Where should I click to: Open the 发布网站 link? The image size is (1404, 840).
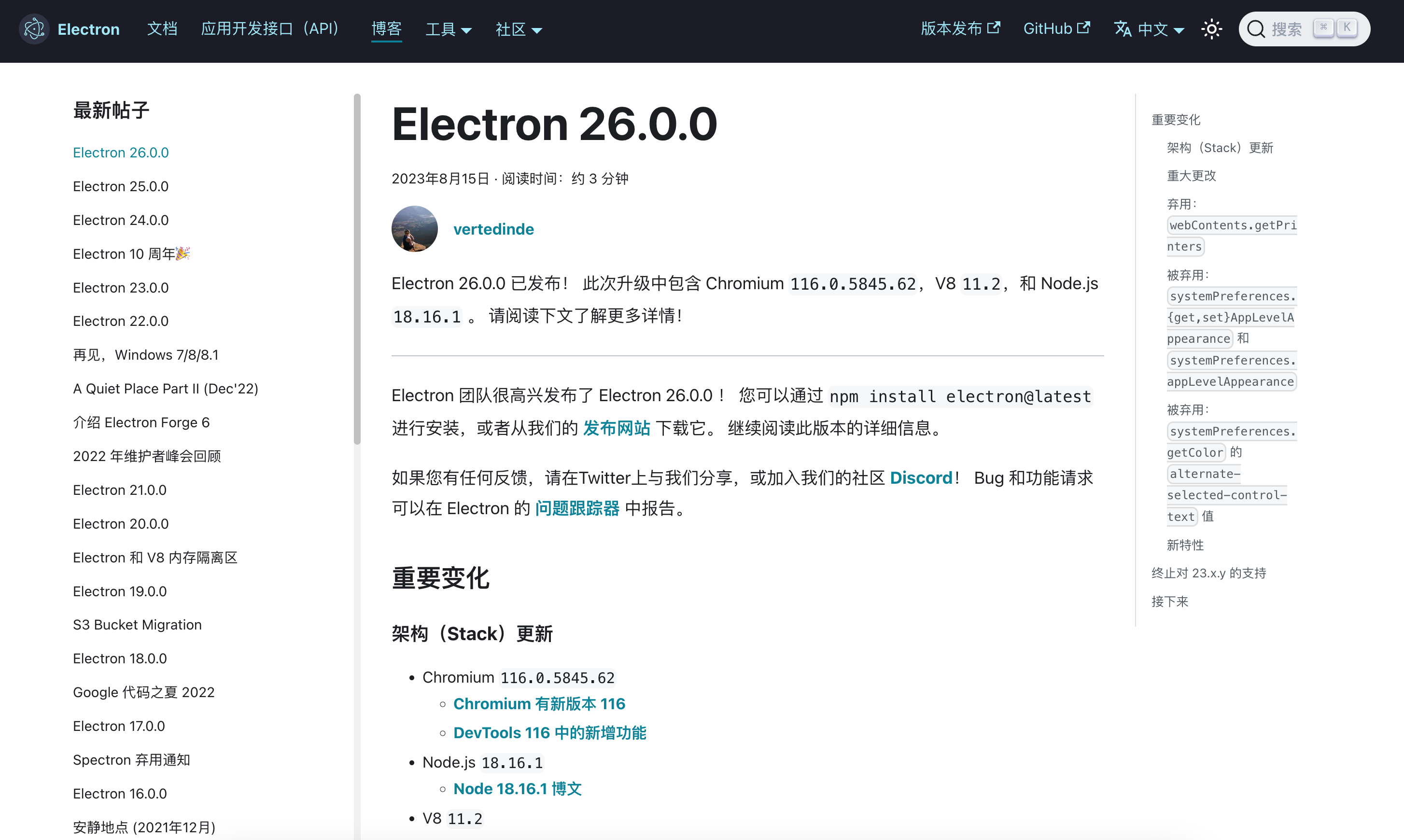tap(617, 428)
